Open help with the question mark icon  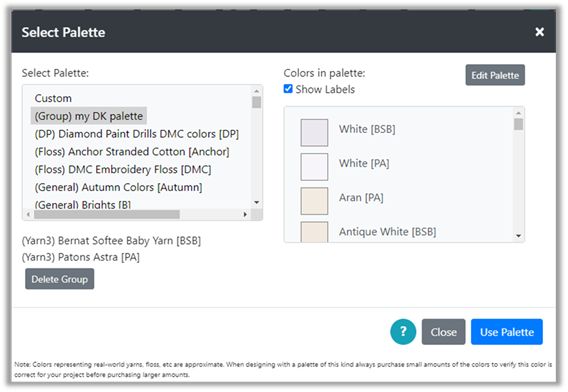pos(403,331)
